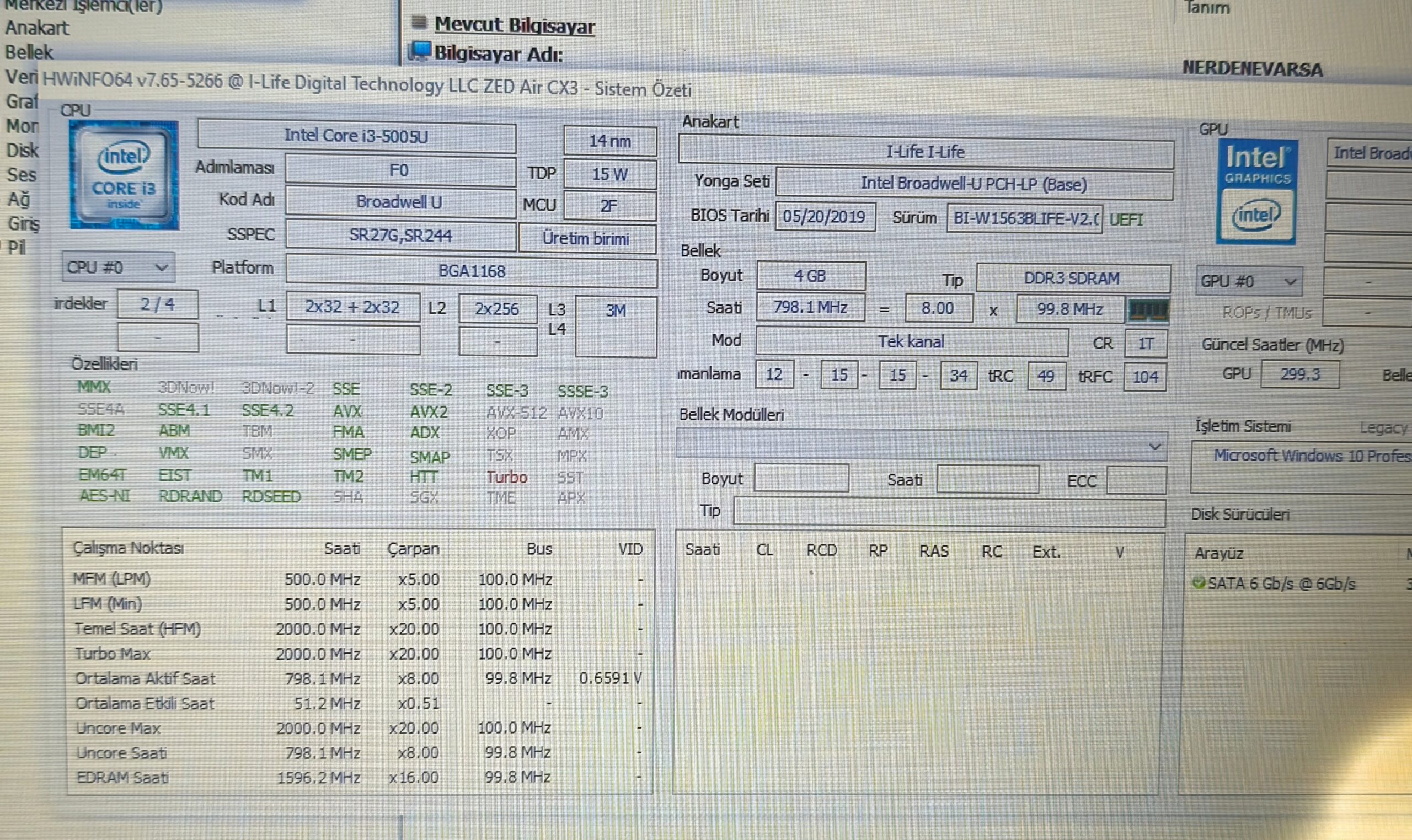Screen dimensions: 1412x840
Task: Expand the Bellek Modülleri dropdown list
Action: point(921,446)
